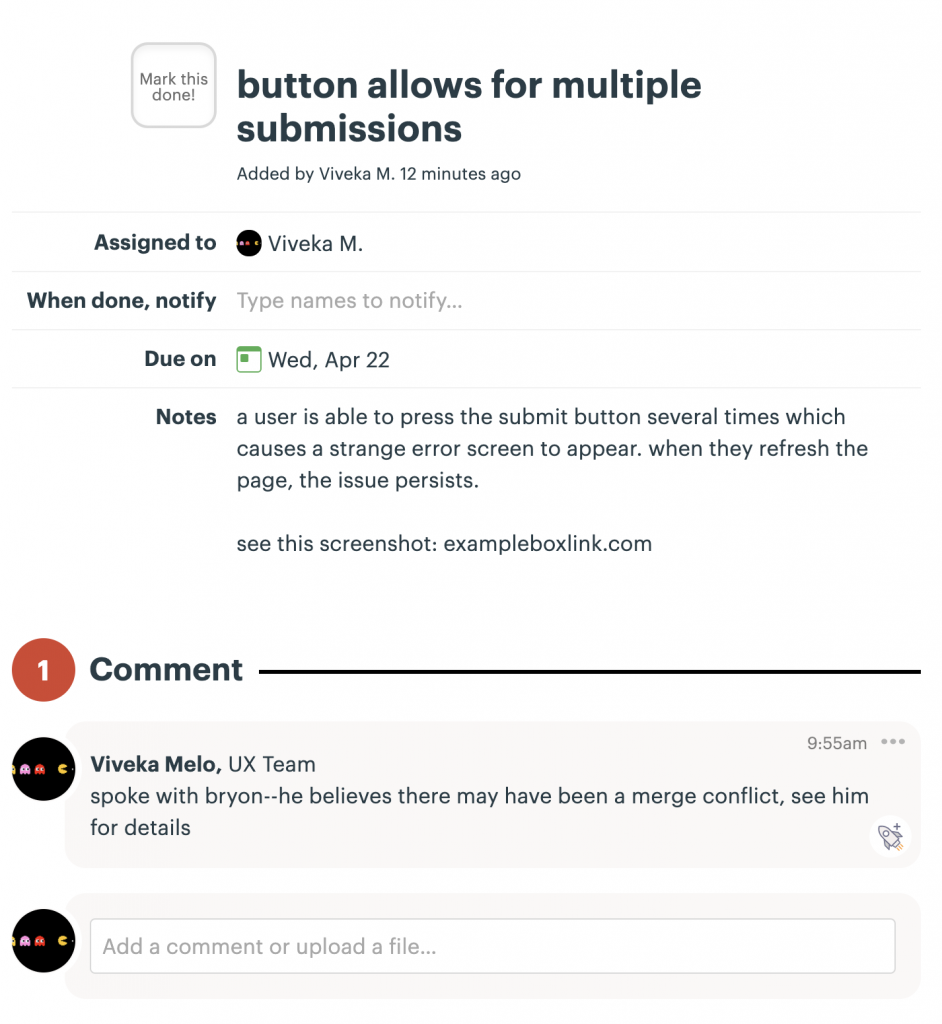
Task: Open the exampleboxlink.com screenshot link
Action: point(547,543)
